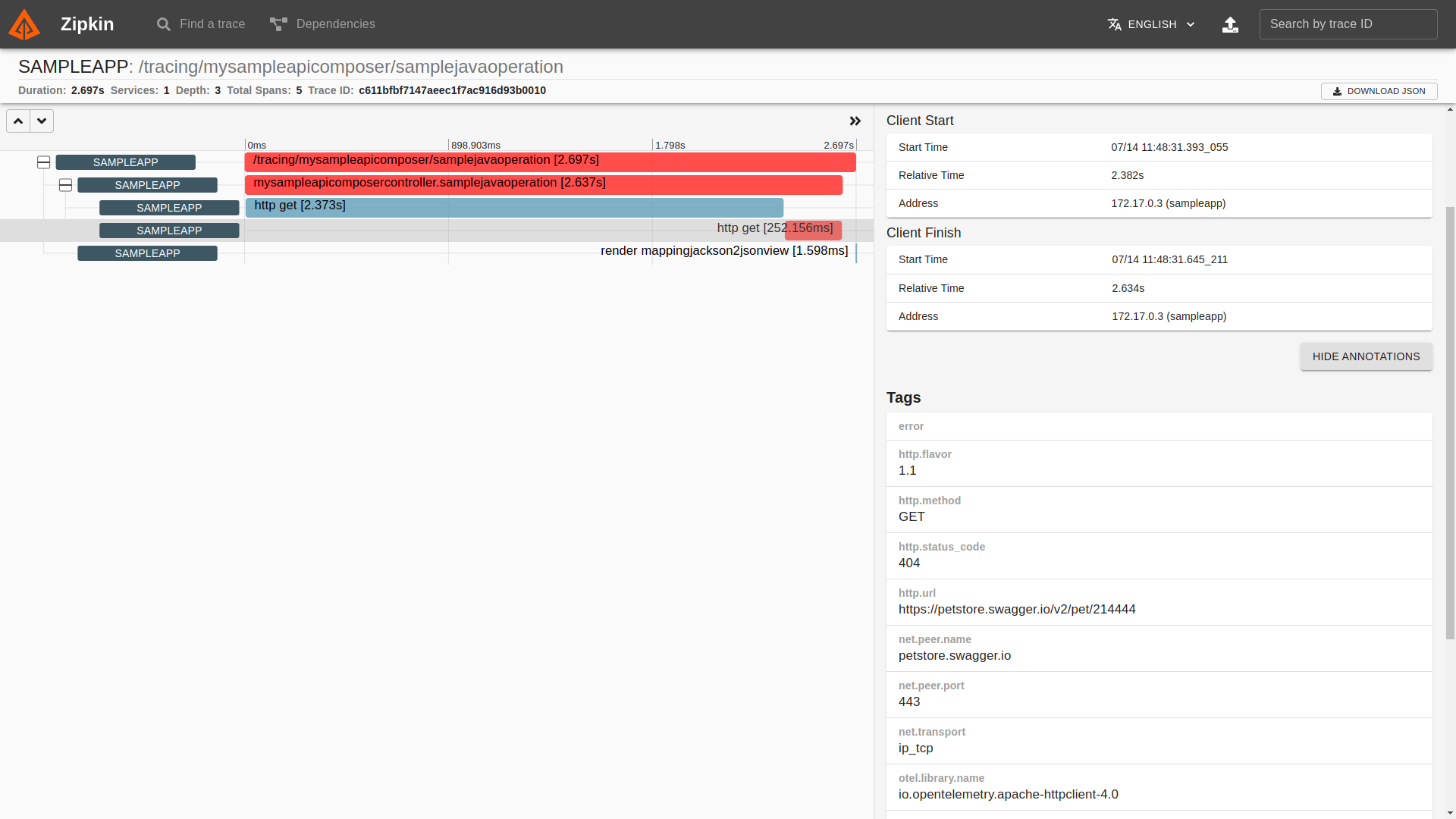Open the Dependencies page

335,24
